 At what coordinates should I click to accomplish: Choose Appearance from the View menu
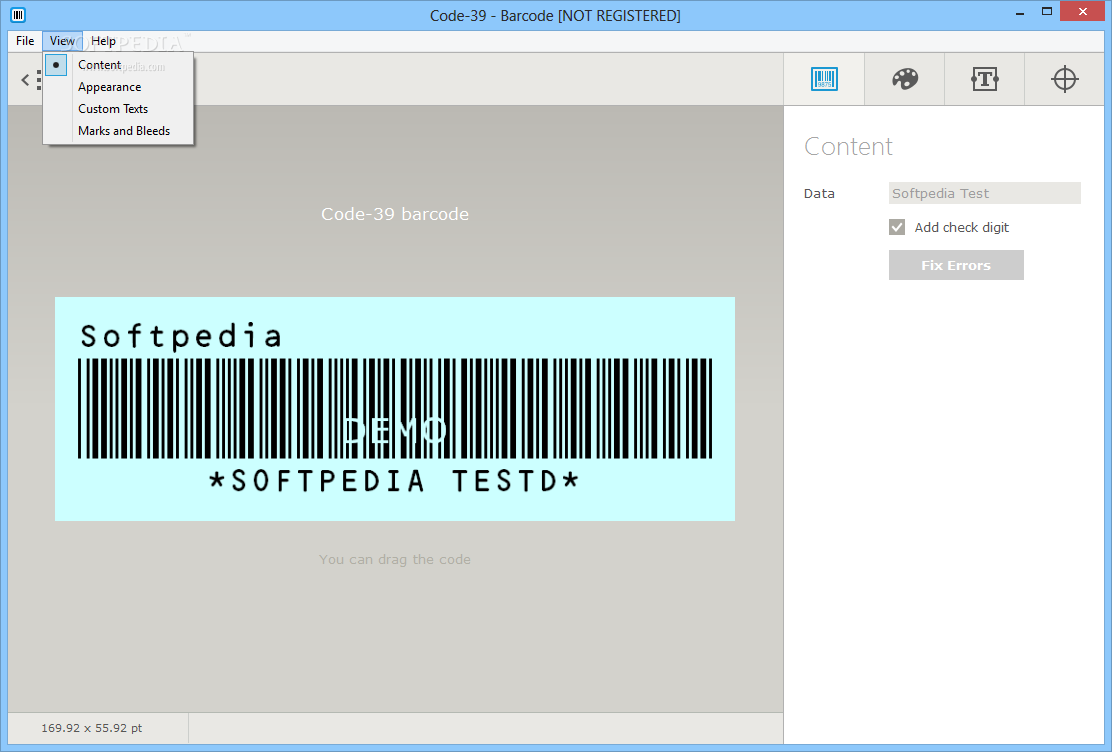[118, 87]
